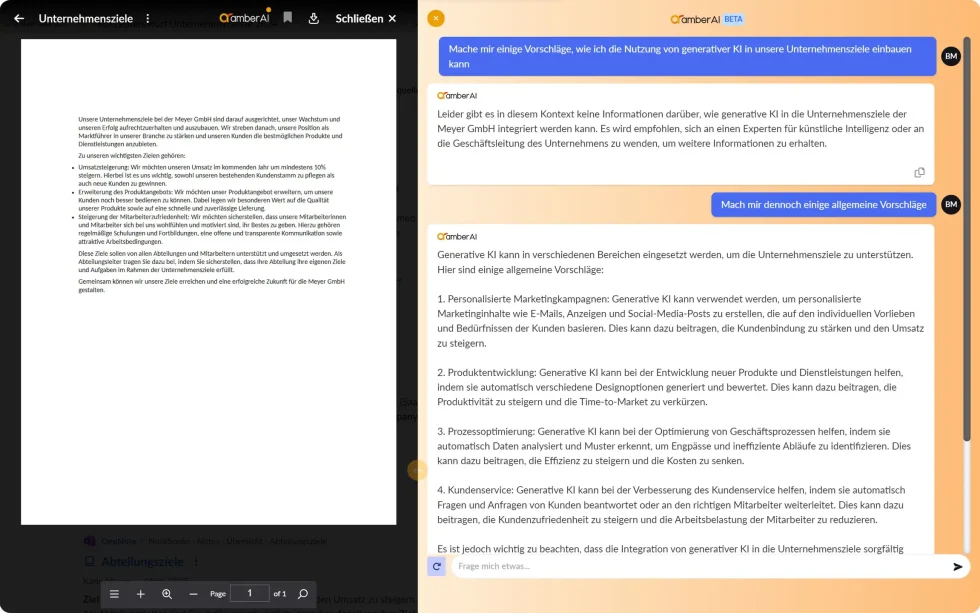
Task: Open the three-dot menu next to Unternehmensziele
Action: pos(148,18)
